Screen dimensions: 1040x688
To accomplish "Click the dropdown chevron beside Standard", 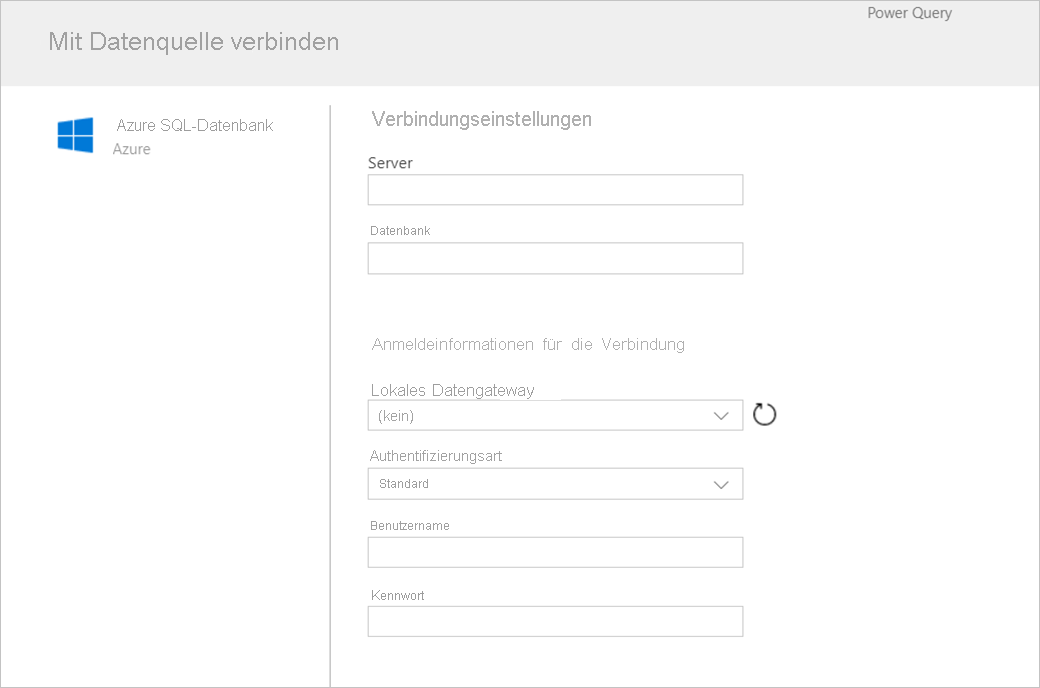I will (x=721, y=483).
